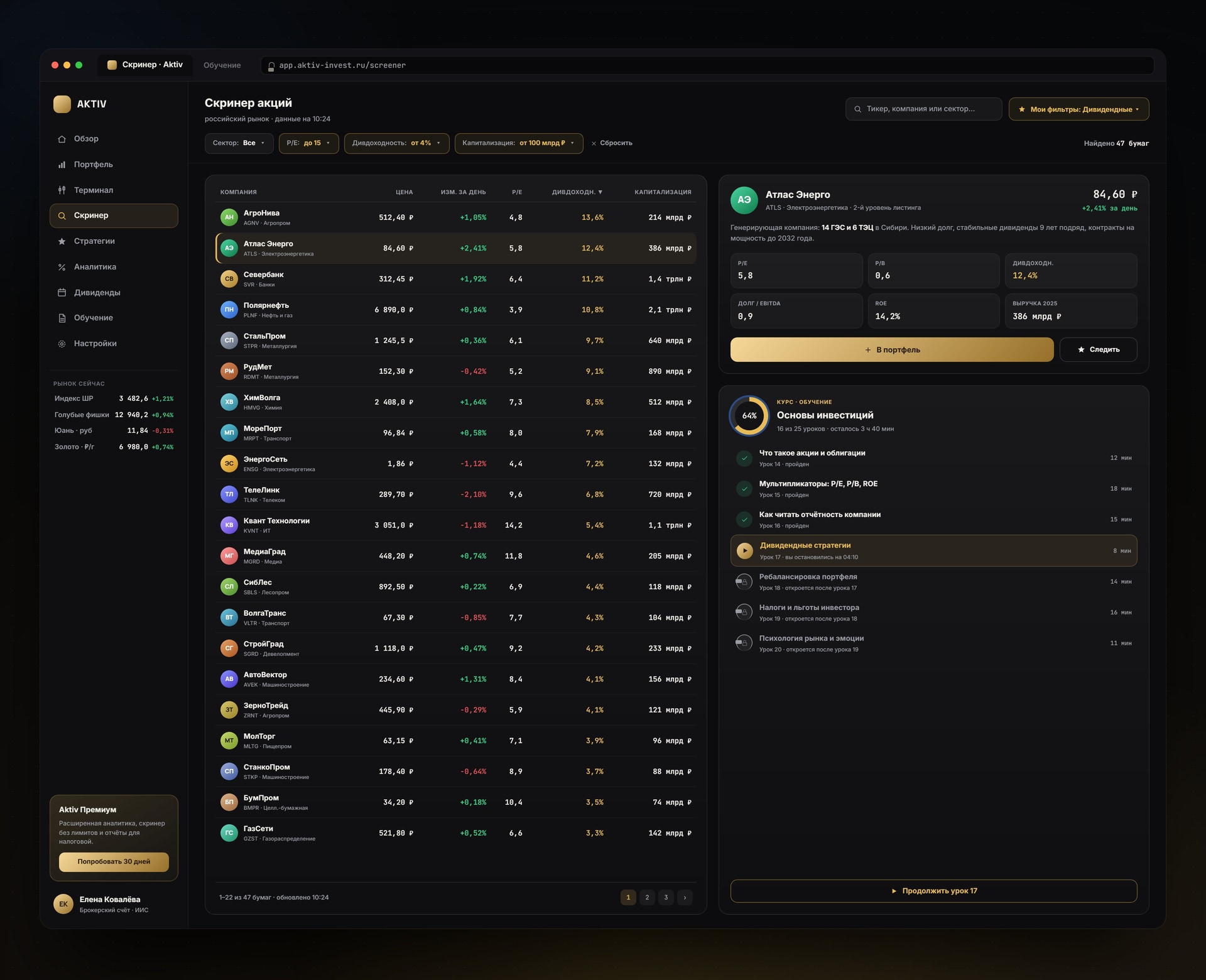Toggle the completed checkmark for Мультипликаторы lesson
Screen dimensions: 1206x980
point(744,489)
